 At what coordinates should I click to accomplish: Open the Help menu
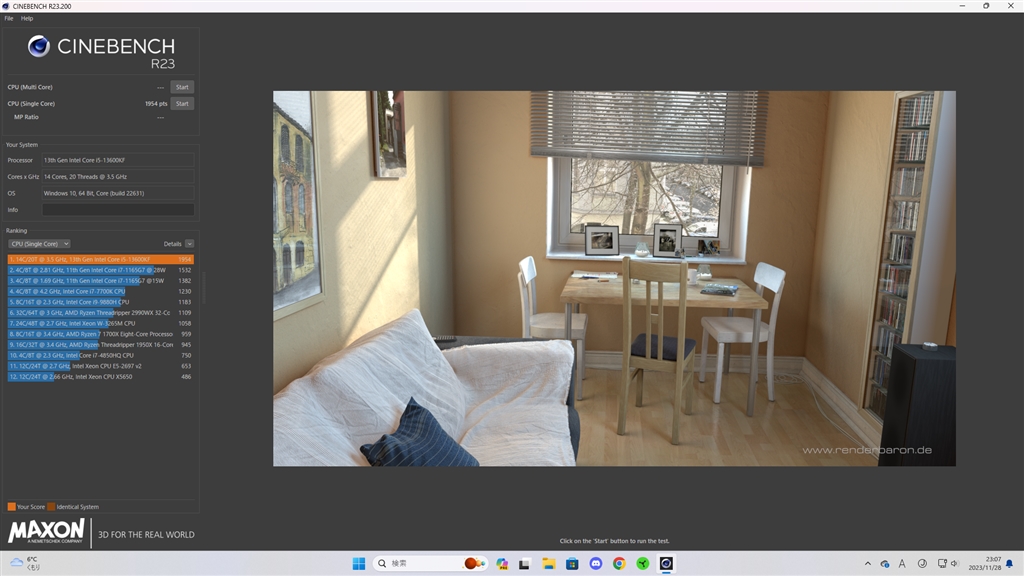27,18
